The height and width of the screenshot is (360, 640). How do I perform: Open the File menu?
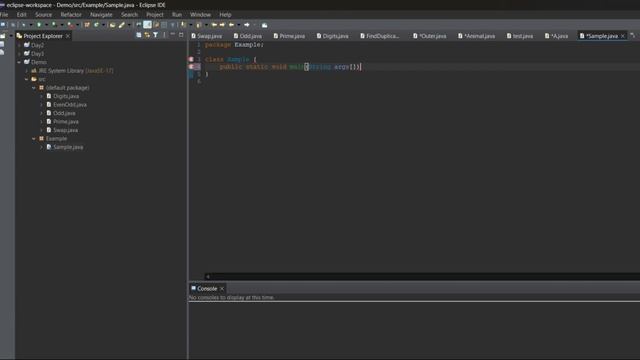(4, 15)
